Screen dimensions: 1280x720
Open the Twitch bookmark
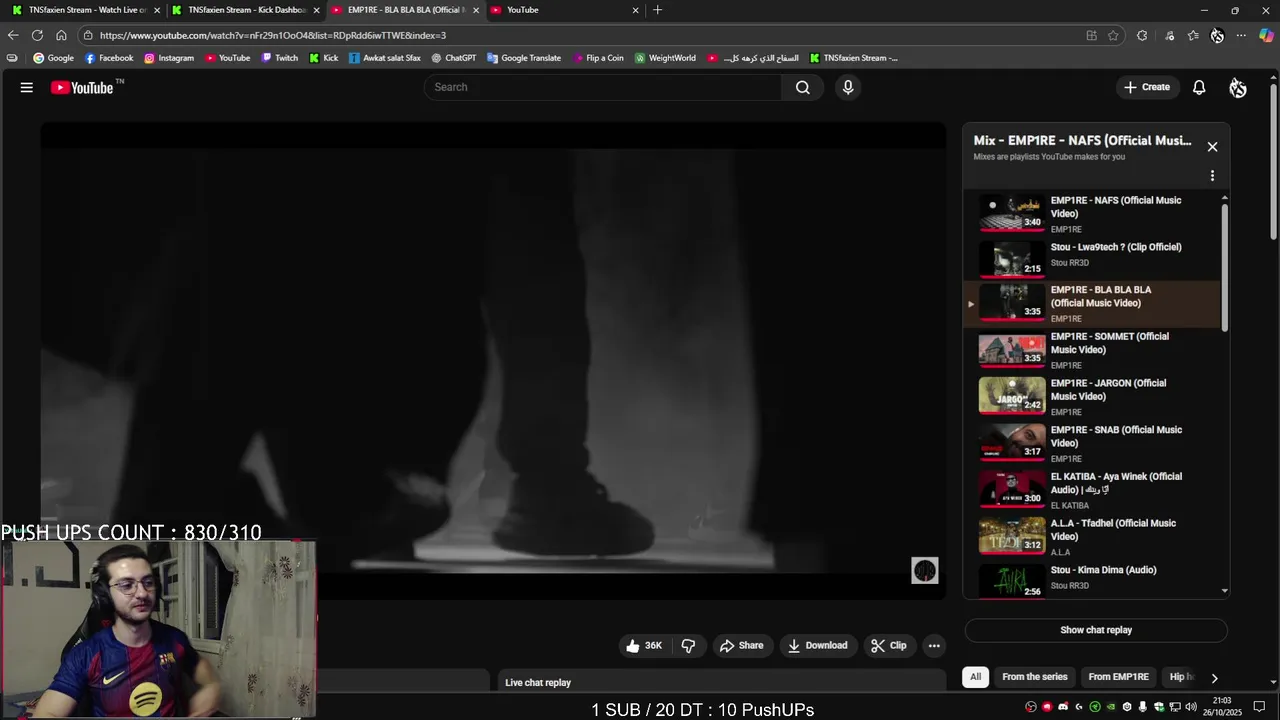[x=279, y=58]
